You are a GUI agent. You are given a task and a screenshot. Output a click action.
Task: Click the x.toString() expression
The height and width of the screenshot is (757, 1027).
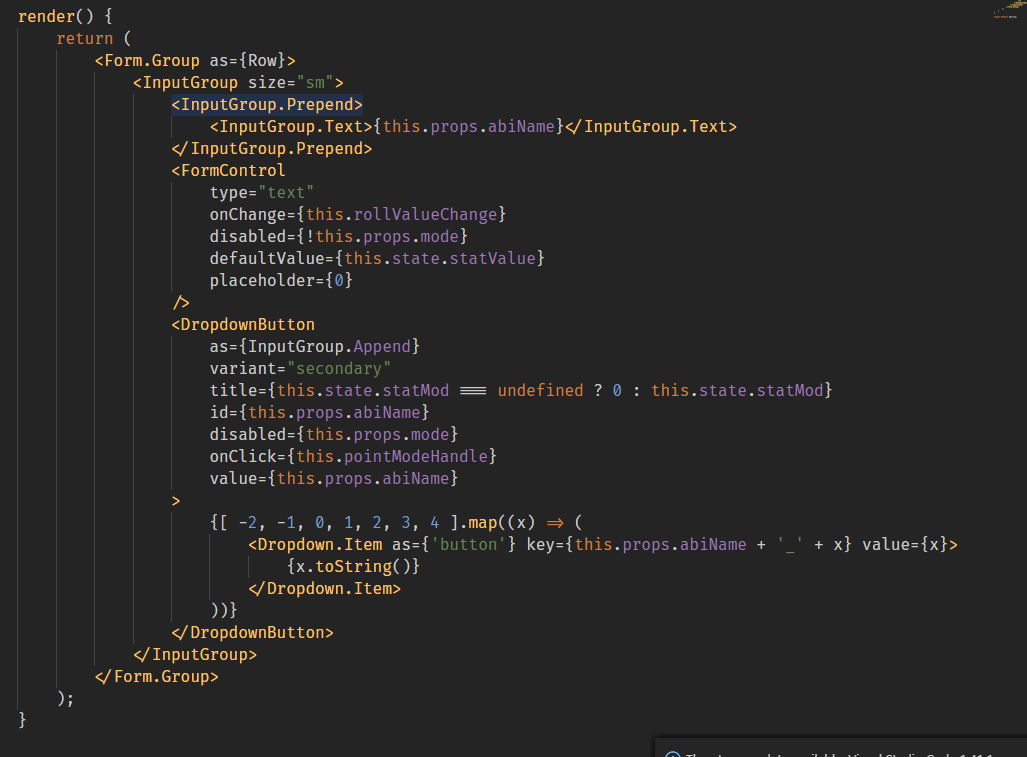(x=353, y=566)
